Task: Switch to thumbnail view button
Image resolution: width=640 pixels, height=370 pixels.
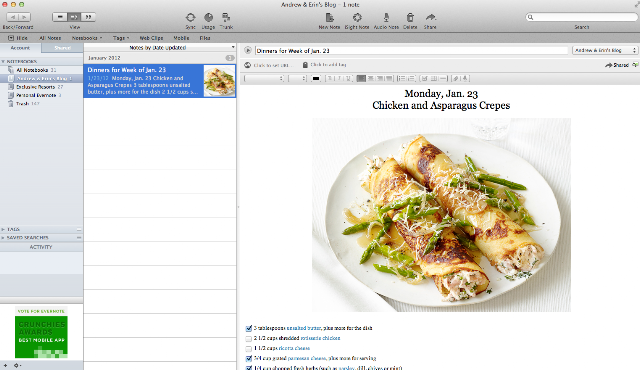Action: 88,17
